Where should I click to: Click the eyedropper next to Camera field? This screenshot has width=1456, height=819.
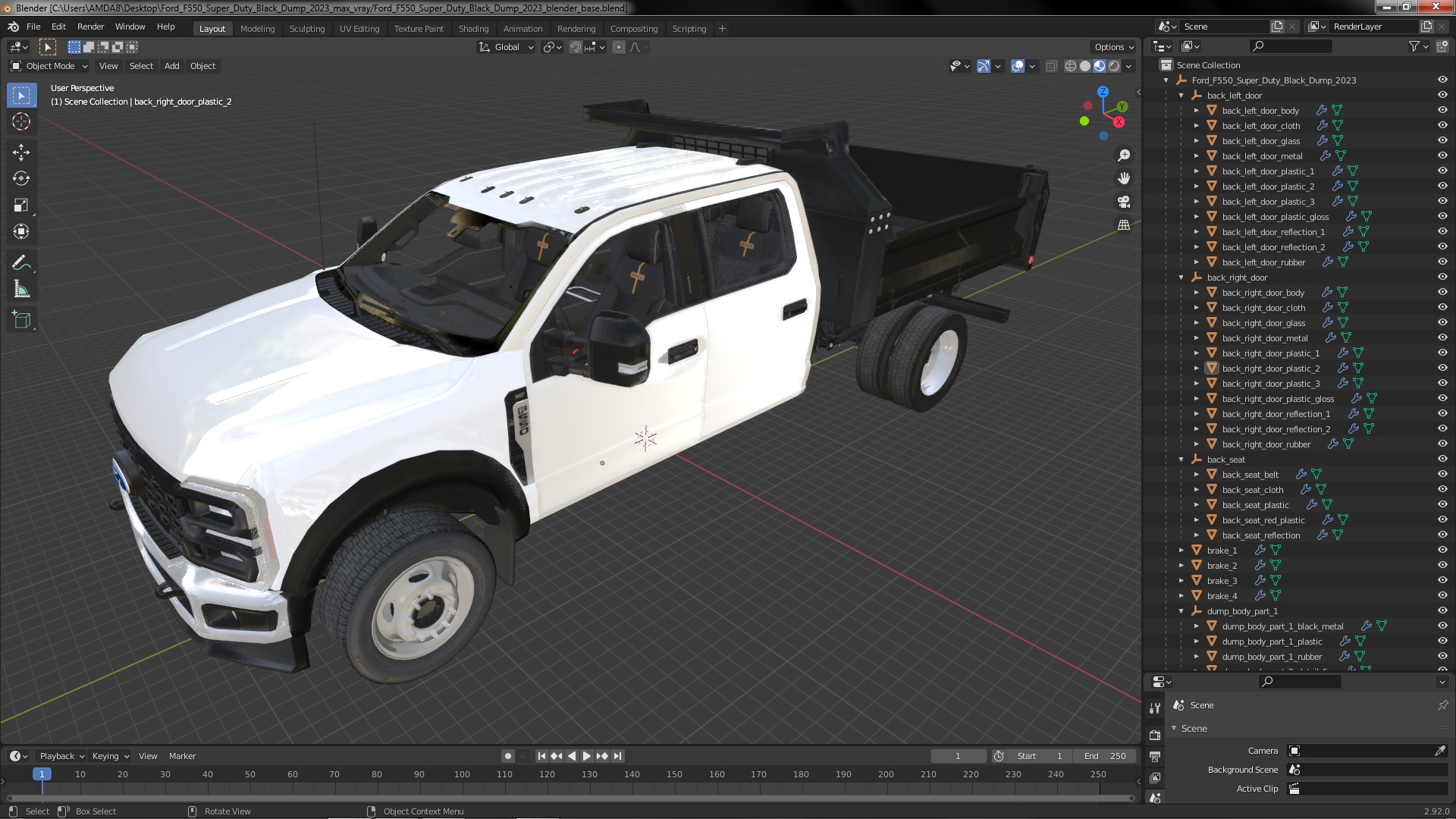click(x=1440, y=751)
